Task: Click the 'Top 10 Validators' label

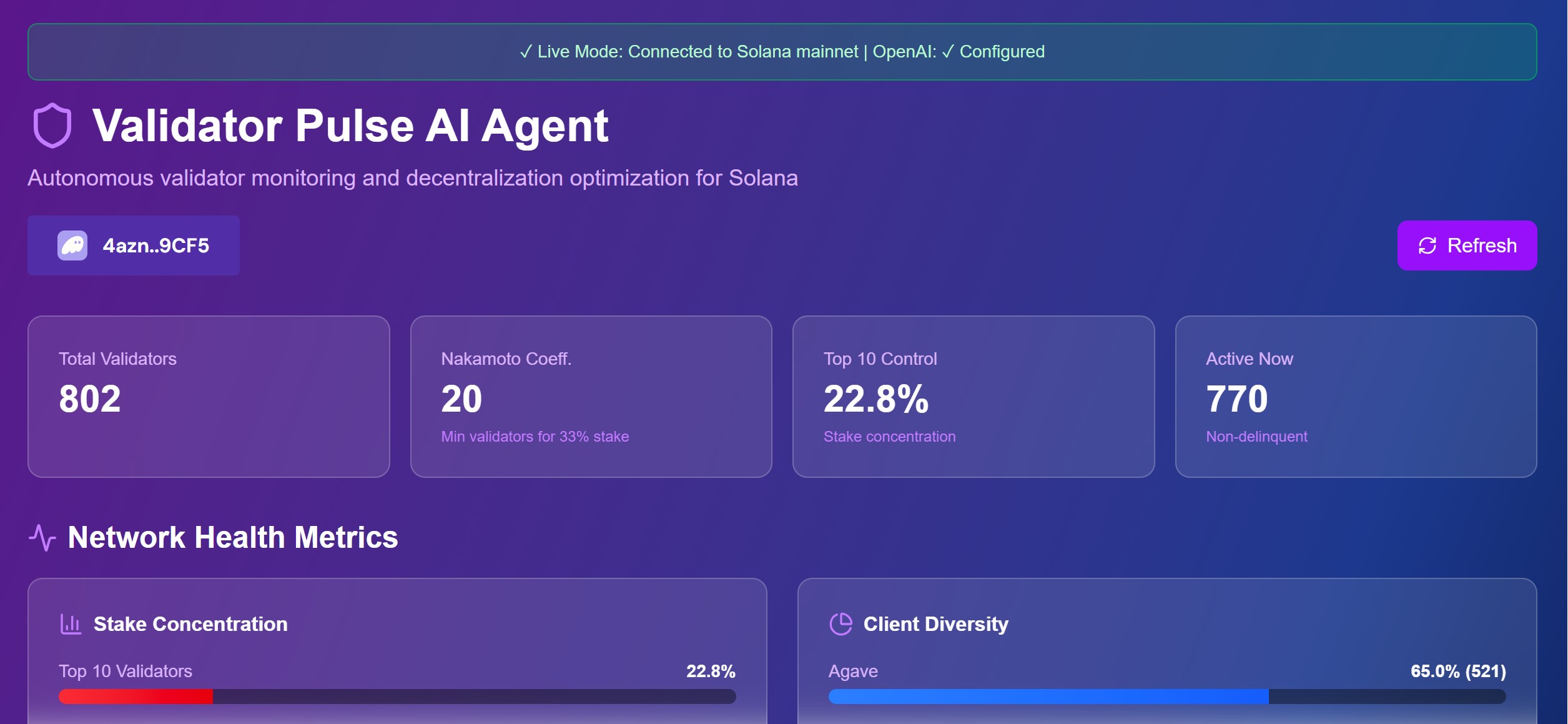Action: [126, 672]
